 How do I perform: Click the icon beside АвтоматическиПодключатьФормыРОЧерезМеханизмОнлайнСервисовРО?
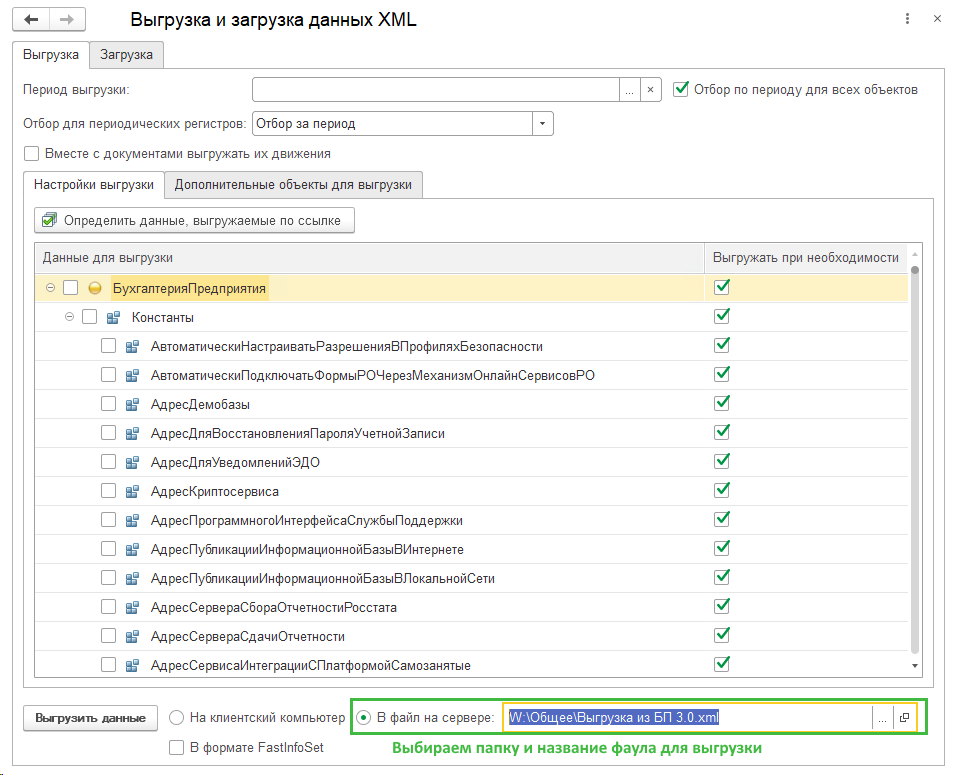click(132, 376)
